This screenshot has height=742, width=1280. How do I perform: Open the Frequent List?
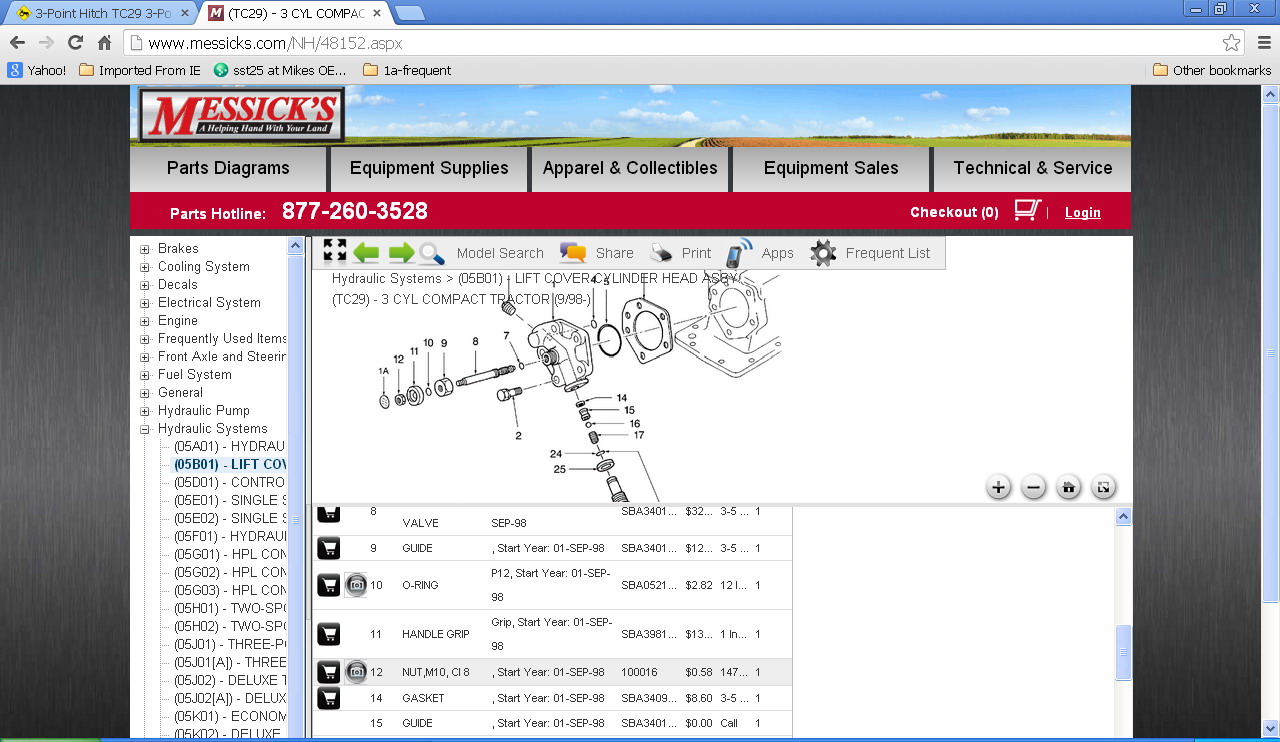tap(870, 253)
